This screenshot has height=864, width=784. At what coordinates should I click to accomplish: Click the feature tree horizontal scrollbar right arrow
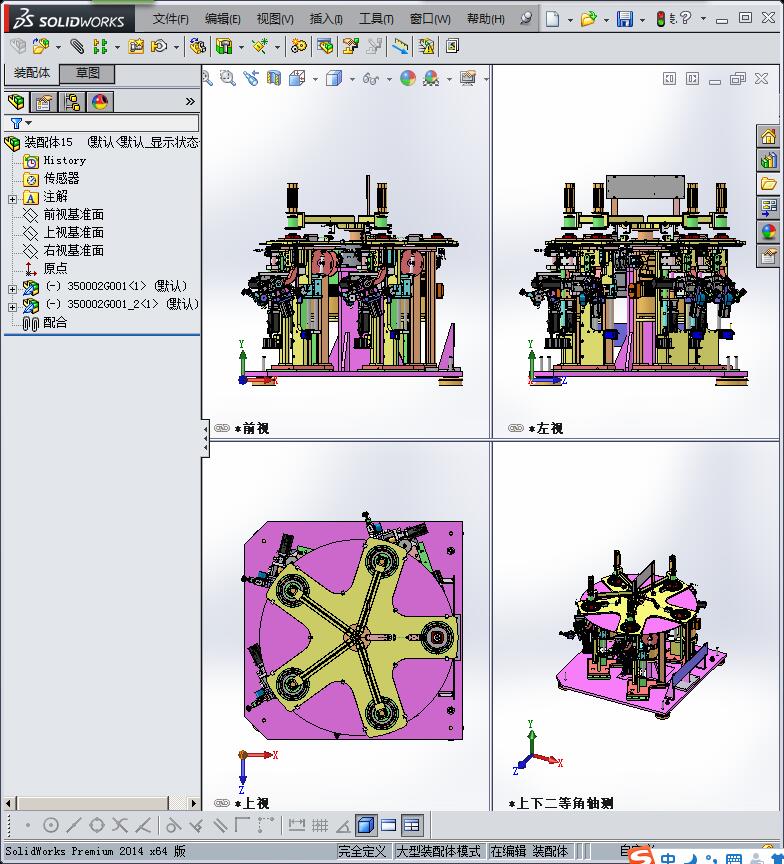click(193, 803)
